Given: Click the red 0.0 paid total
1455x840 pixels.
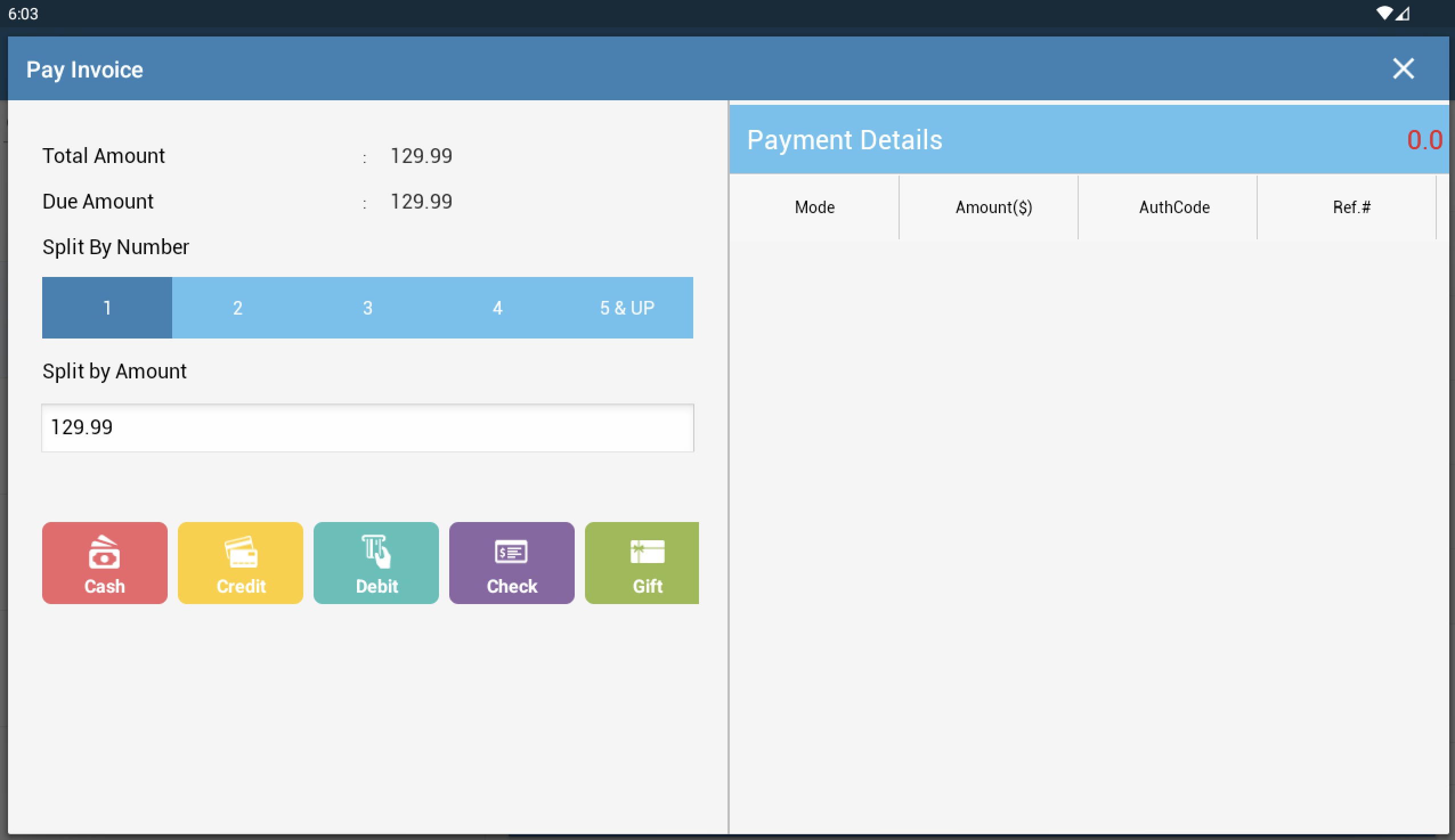Looking at the screenshot, I should pyautogui.click(x=1424, y=140).
